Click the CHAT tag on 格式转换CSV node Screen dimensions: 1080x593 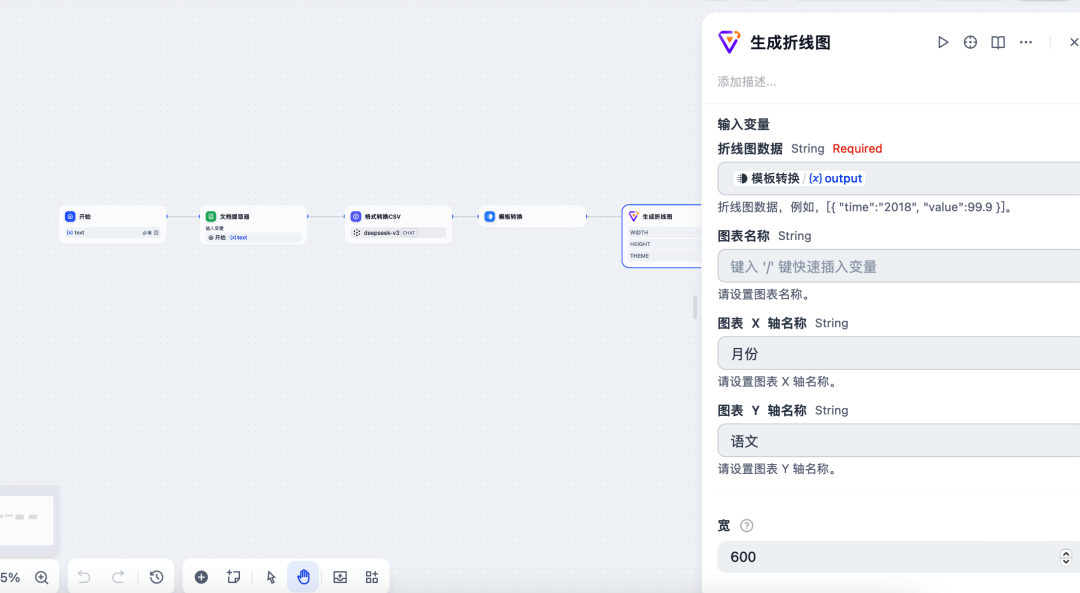coord(409,233)
